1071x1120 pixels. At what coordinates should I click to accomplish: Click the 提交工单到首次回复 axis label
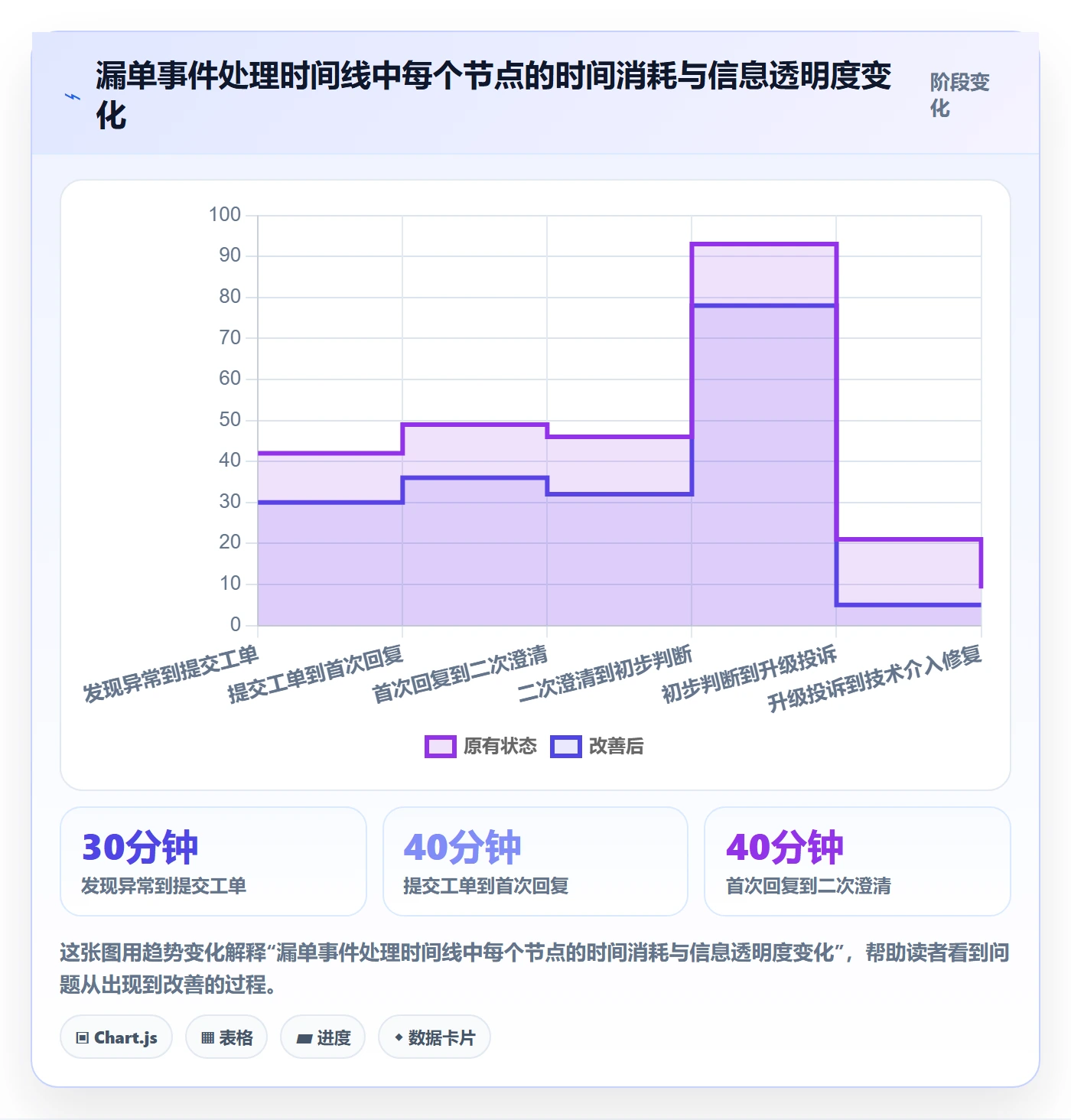coord(316,674)
